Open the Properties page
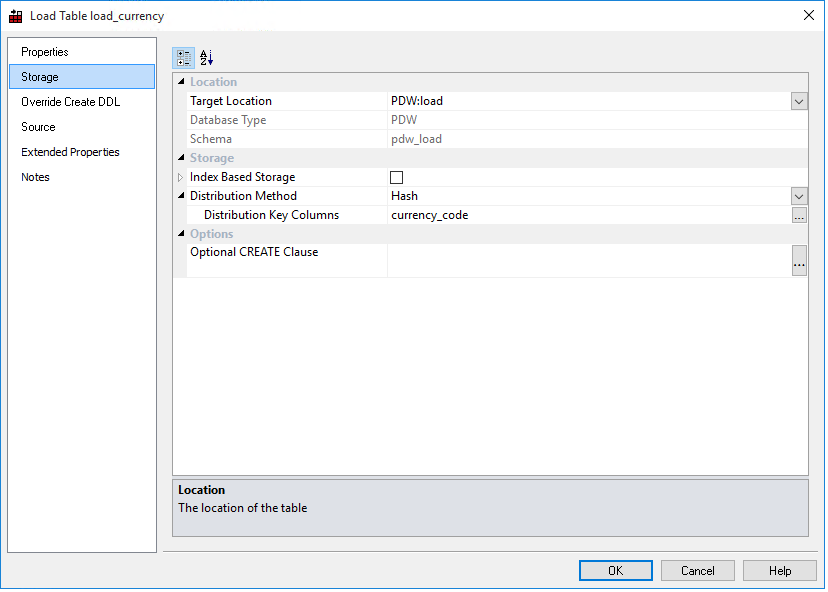 point(45,52)
